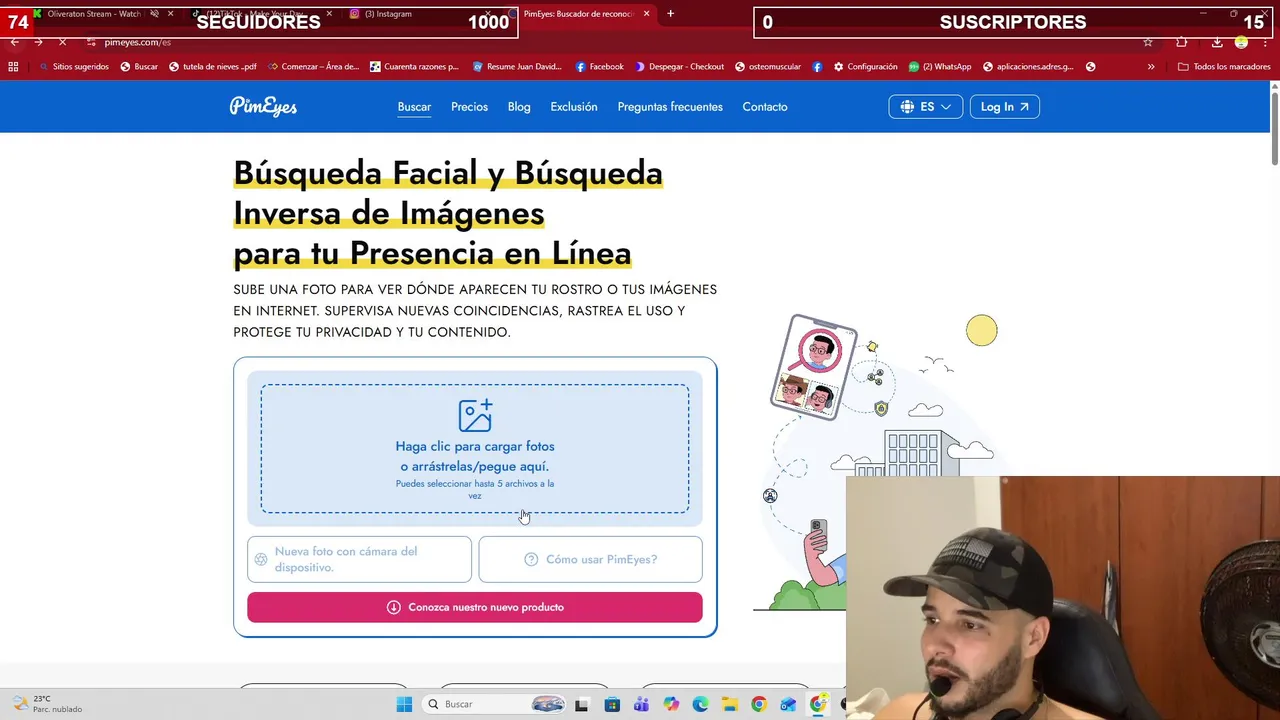The image size is (1280, 720).
Task: Open the Facebook bookmark
Action: pos(599,67)
